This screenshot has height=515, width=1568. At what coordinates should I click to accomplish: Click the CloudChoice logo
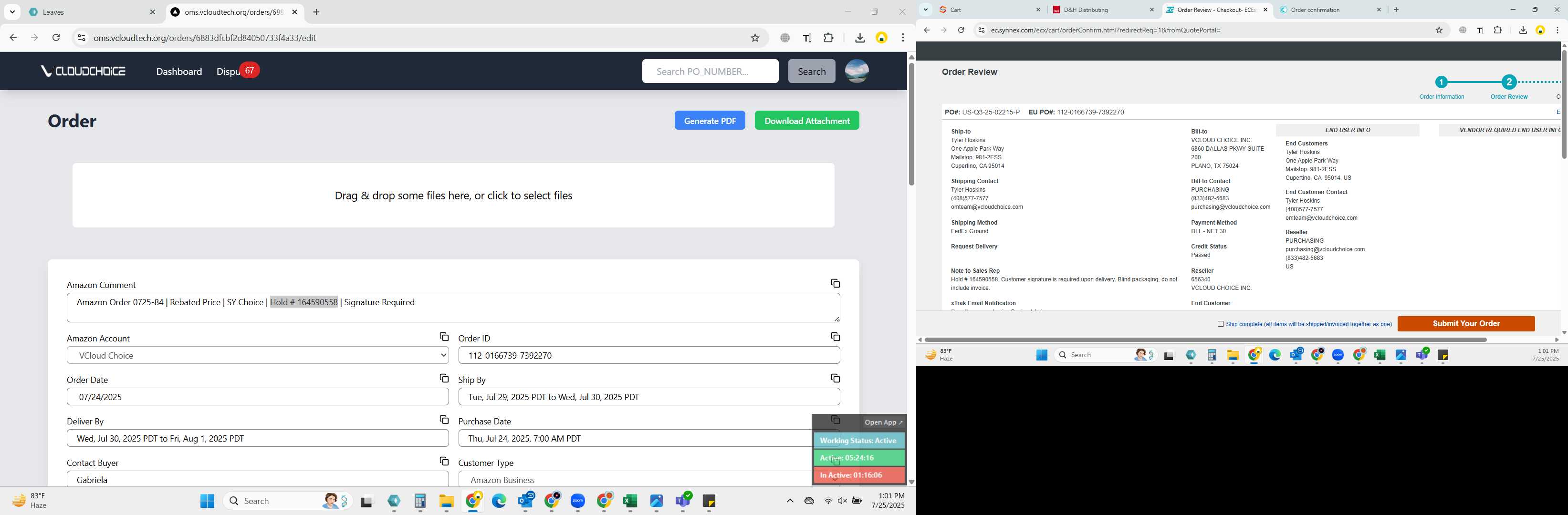(84, 71)
